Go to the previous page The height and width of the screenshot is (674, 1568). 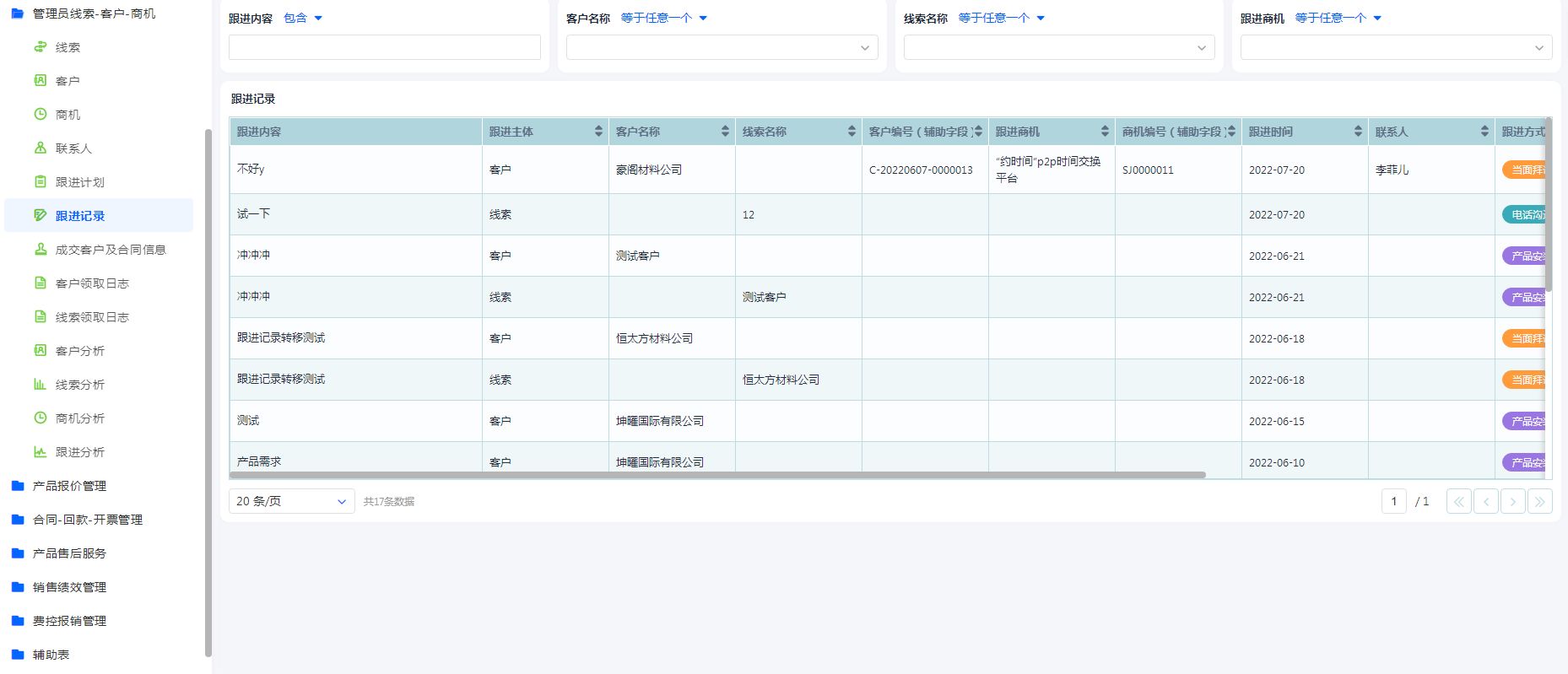click(1485, 501)
